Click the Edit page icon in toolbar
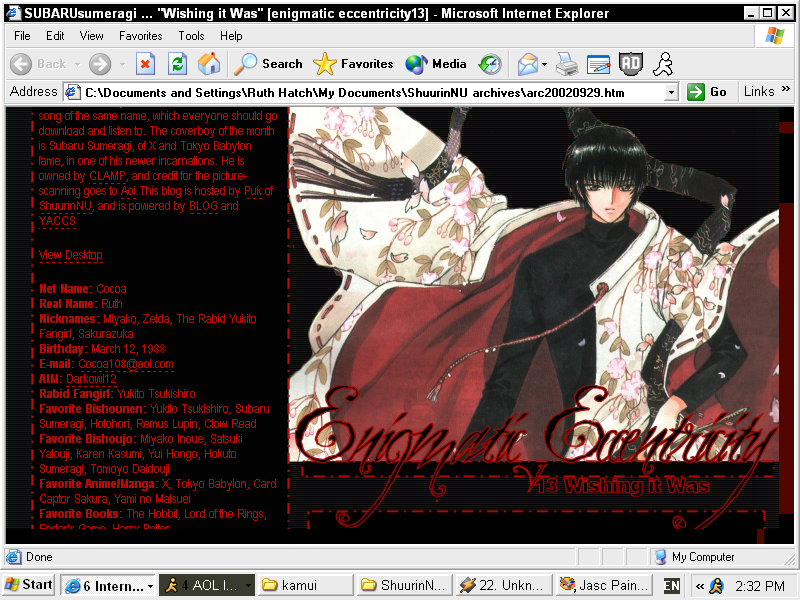The height and width of the screenshot is (600, 800). pos(598,64)
